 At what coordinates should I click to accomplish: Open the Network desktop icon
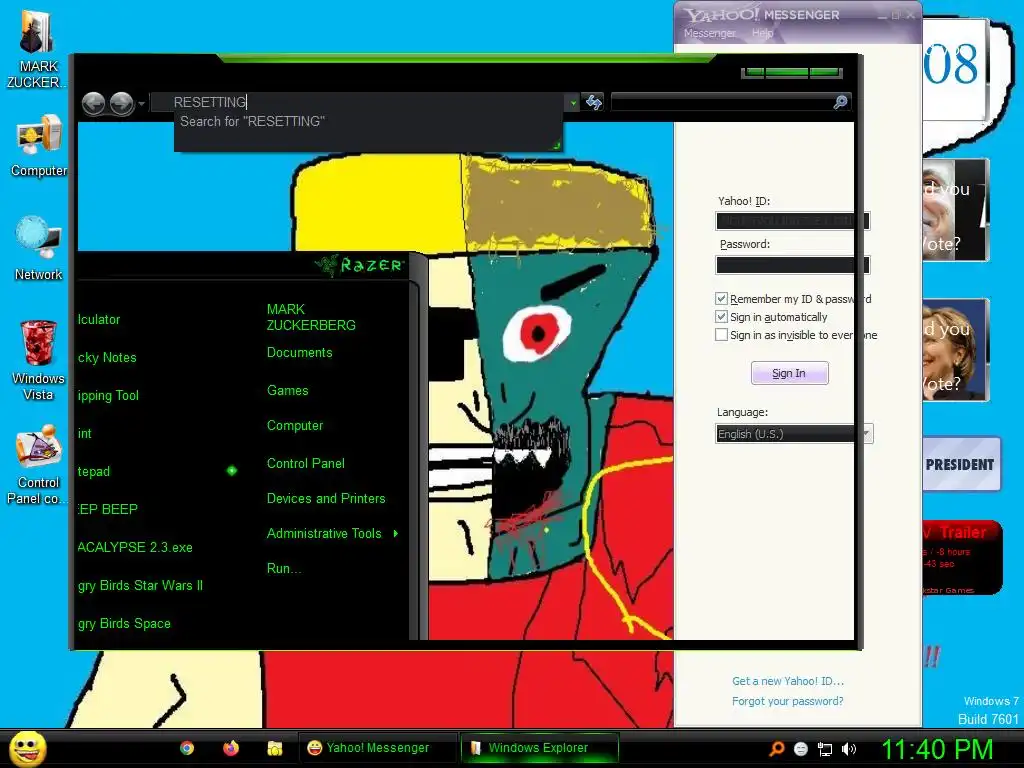coord(39,248)
